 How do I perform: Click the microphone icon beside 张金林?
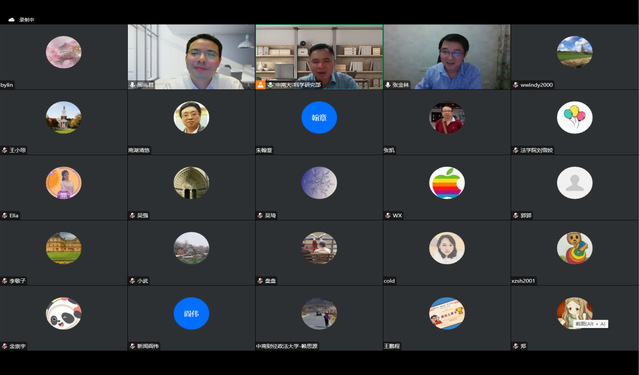coord(388,85)
